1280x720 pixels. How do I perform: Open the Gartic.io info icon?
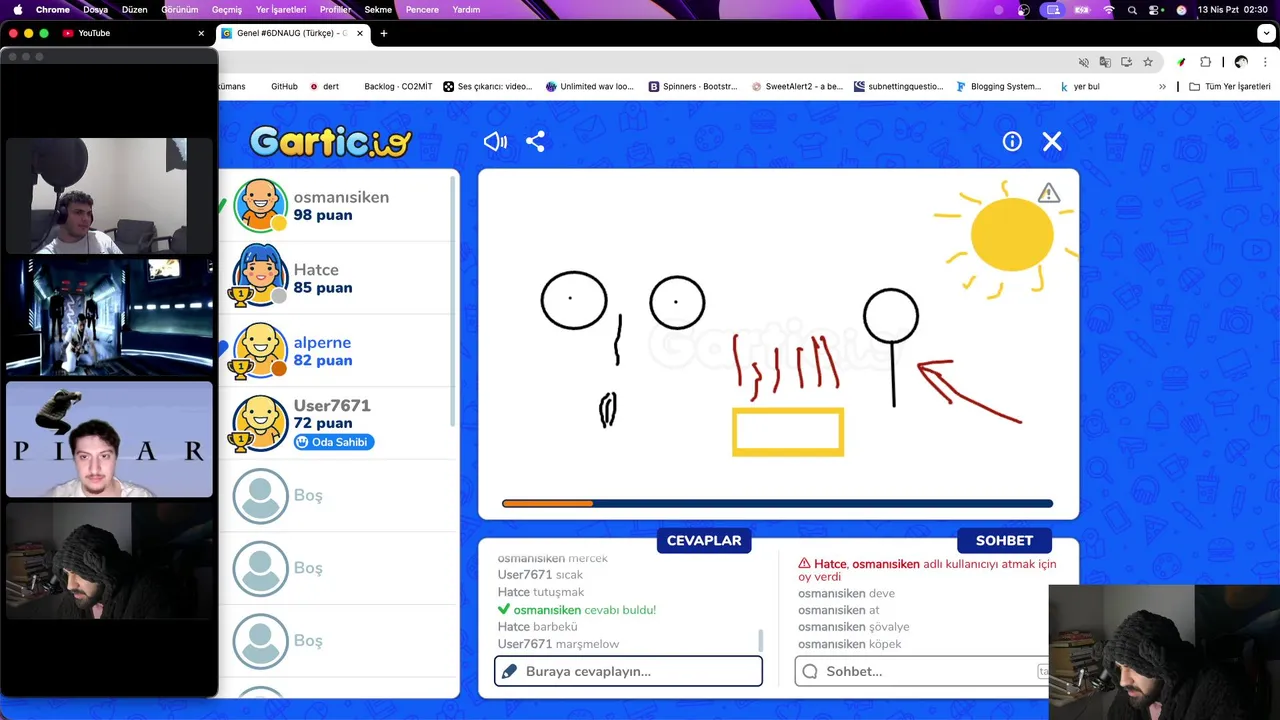(x=1012, y=142)
